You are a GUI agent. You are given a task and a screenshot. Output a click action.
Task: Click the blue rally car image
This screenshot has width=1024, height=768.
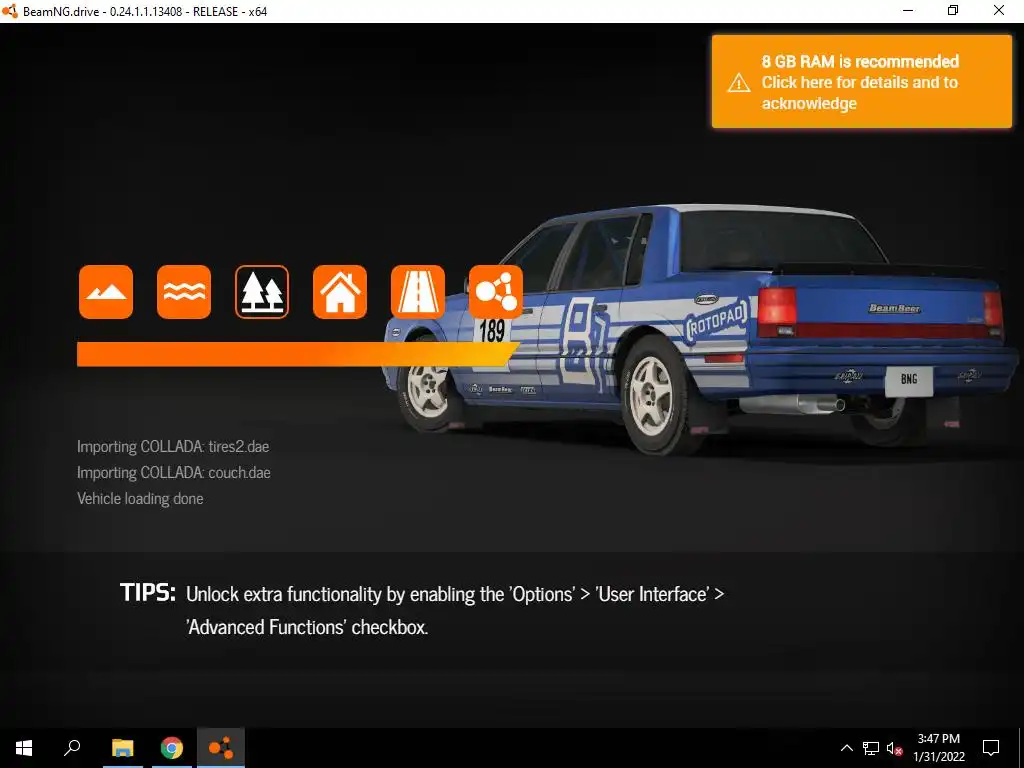point(702,330)
